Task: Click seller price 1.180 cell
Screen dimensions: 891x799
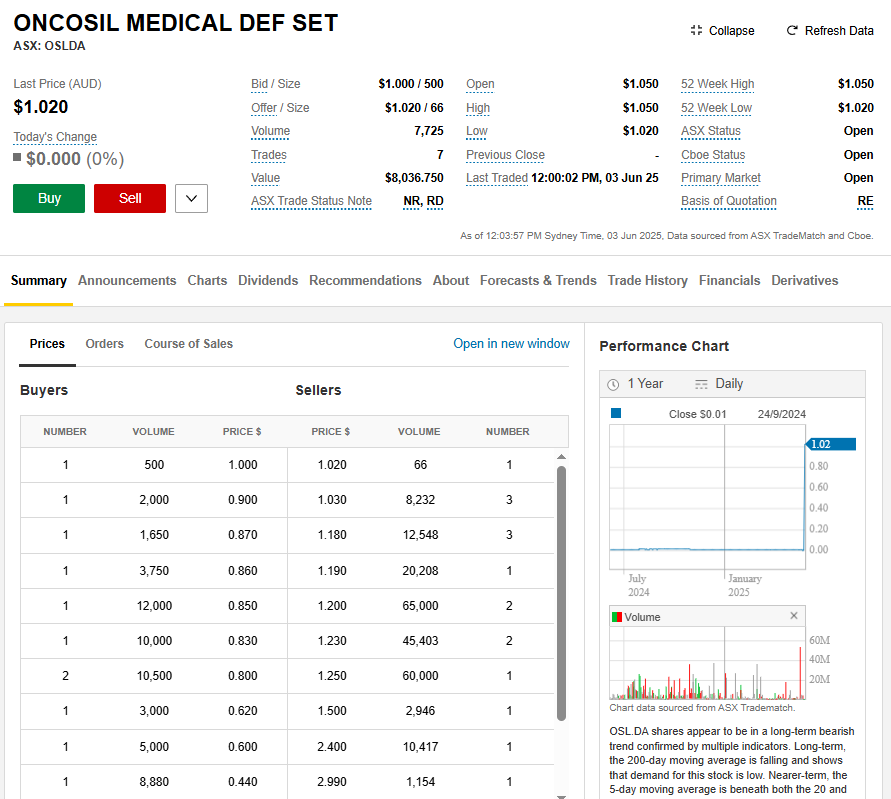Action: [x=332, y=535]
